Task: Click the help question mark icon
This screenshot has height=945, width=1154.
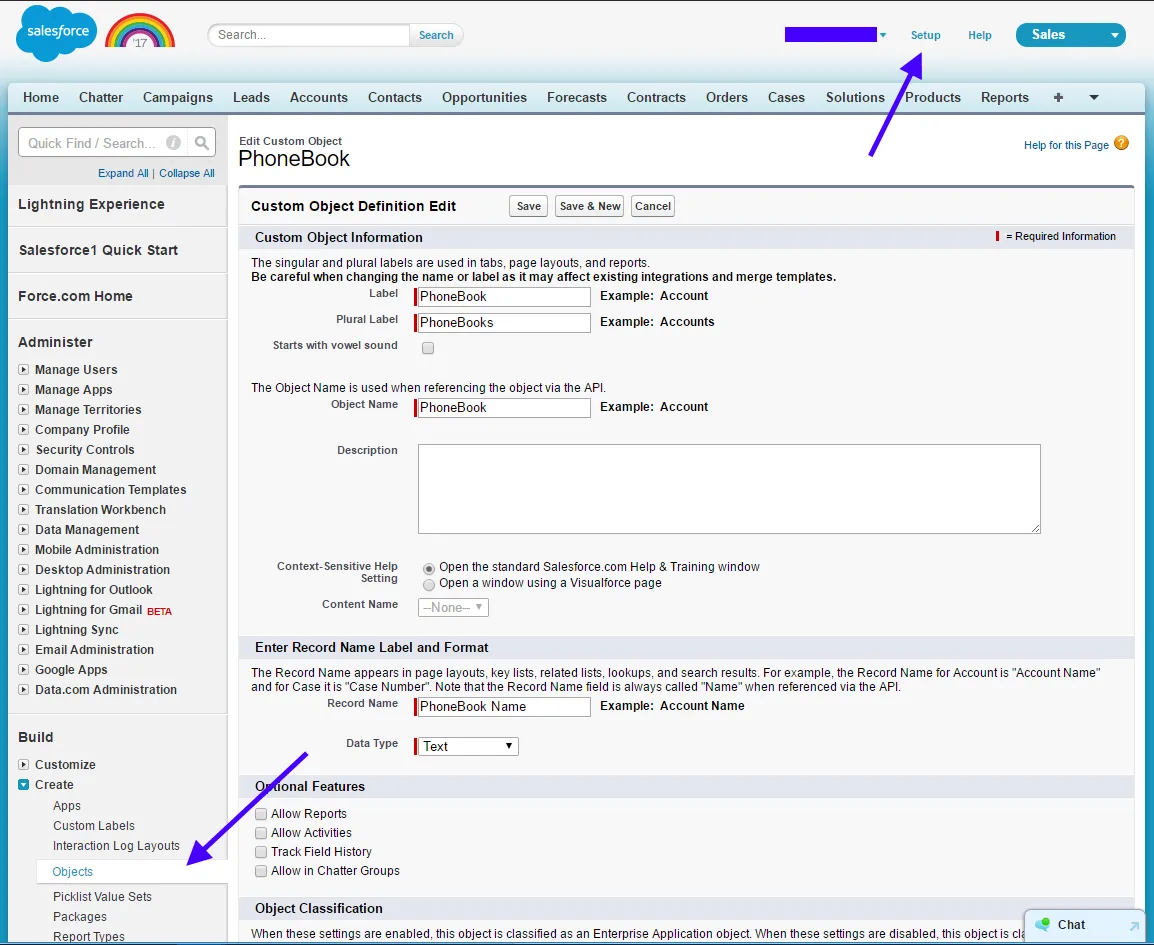Action: tap(1121, 144)
